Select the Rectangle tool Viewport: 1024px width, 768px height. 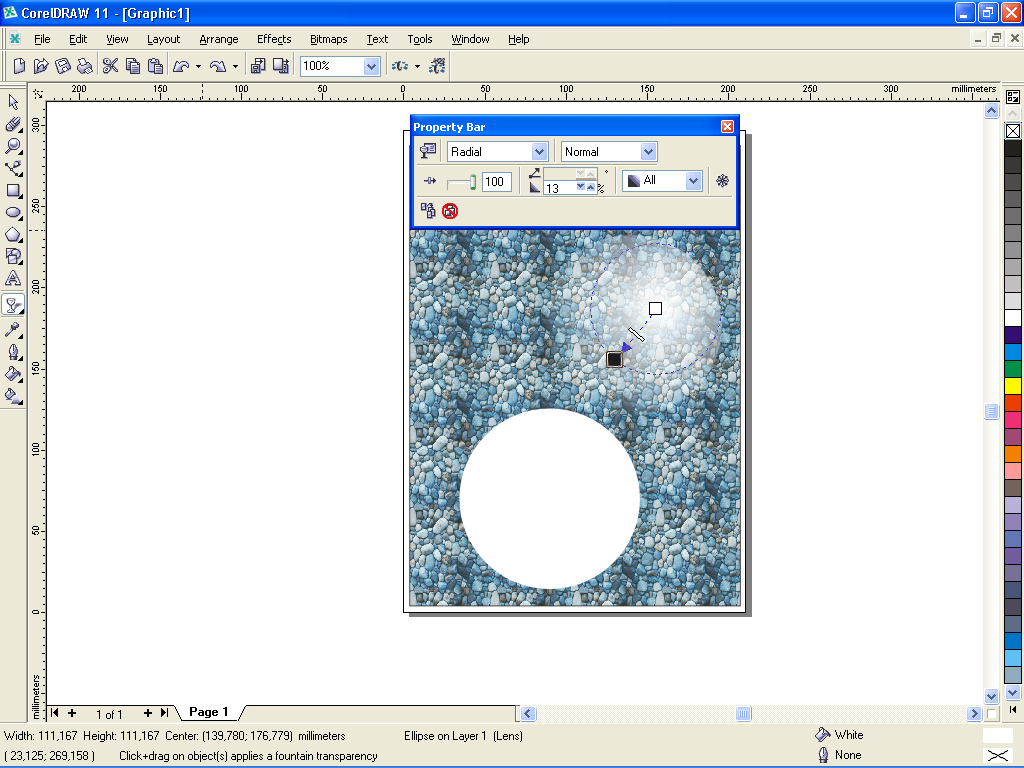[x=13, y=191]
